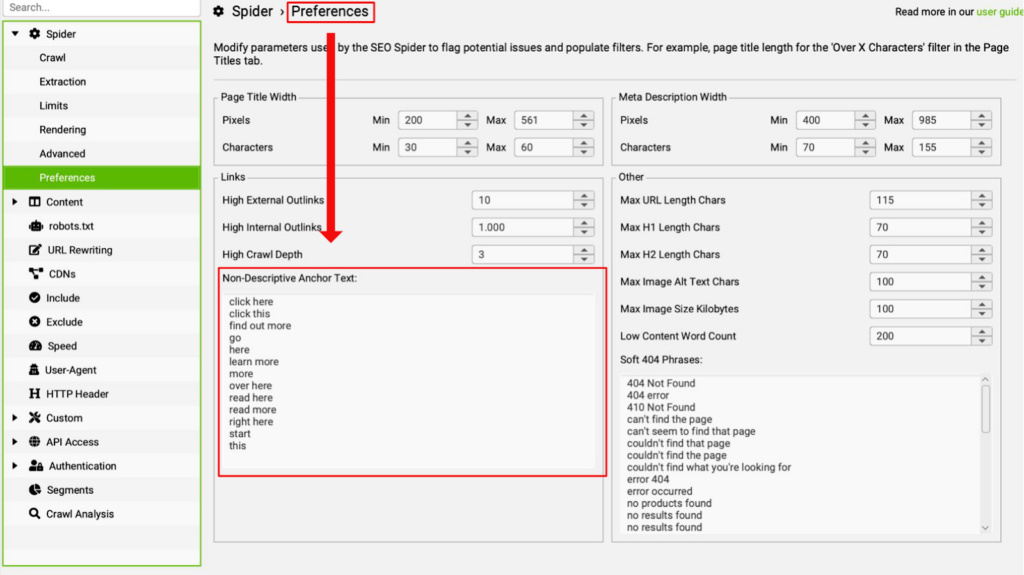This screenshot has width=1024, height=575.
Task: Click the gear icon in the breadcrumb header
Action: [x=219, y=11]
